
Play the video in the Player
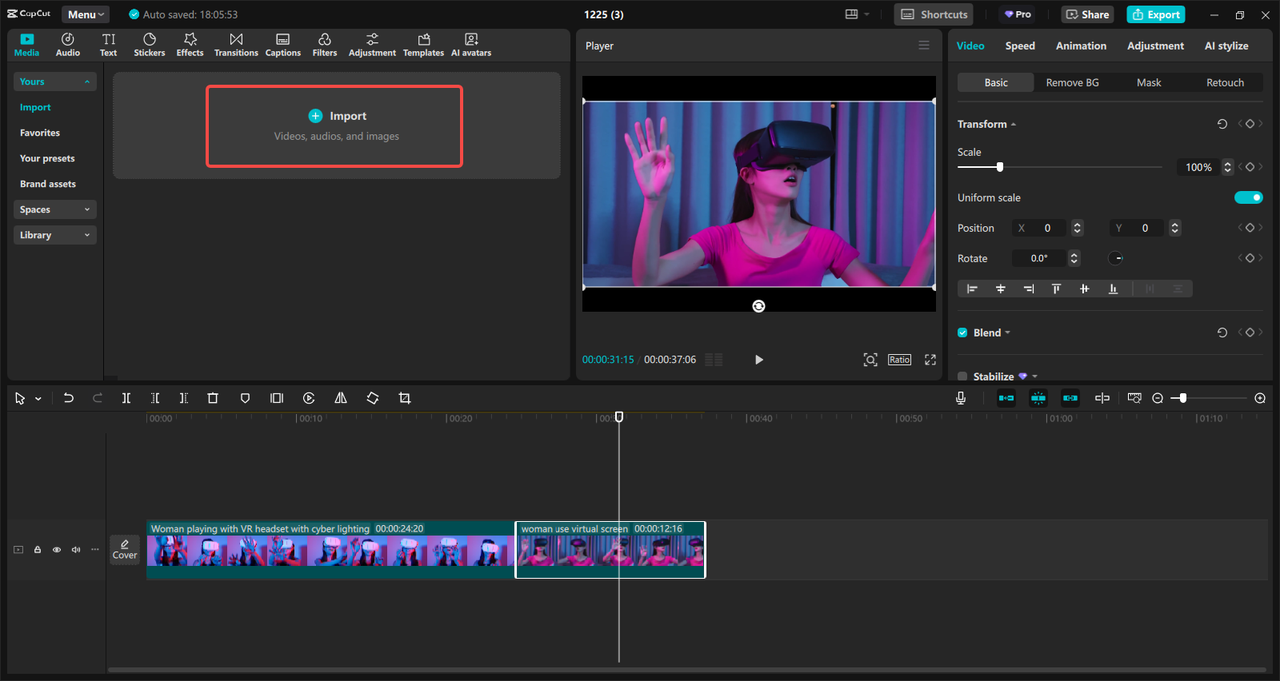coord(758,360)
